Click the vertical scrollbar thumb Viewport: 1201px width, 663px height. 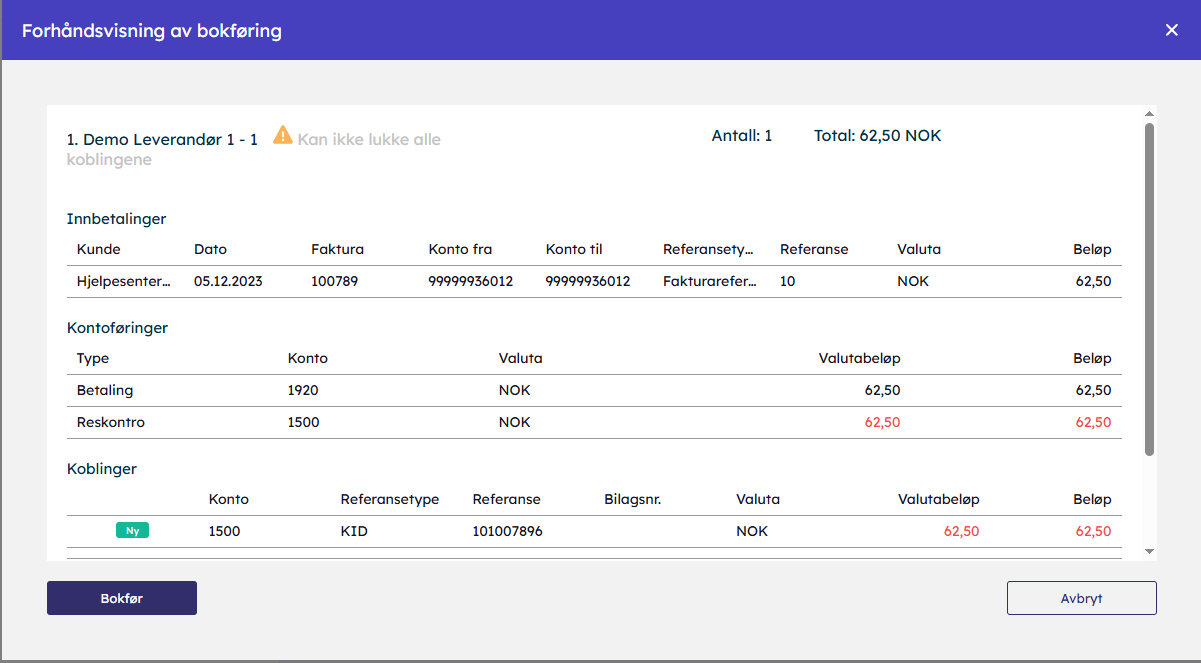(x=1149, y=290)
